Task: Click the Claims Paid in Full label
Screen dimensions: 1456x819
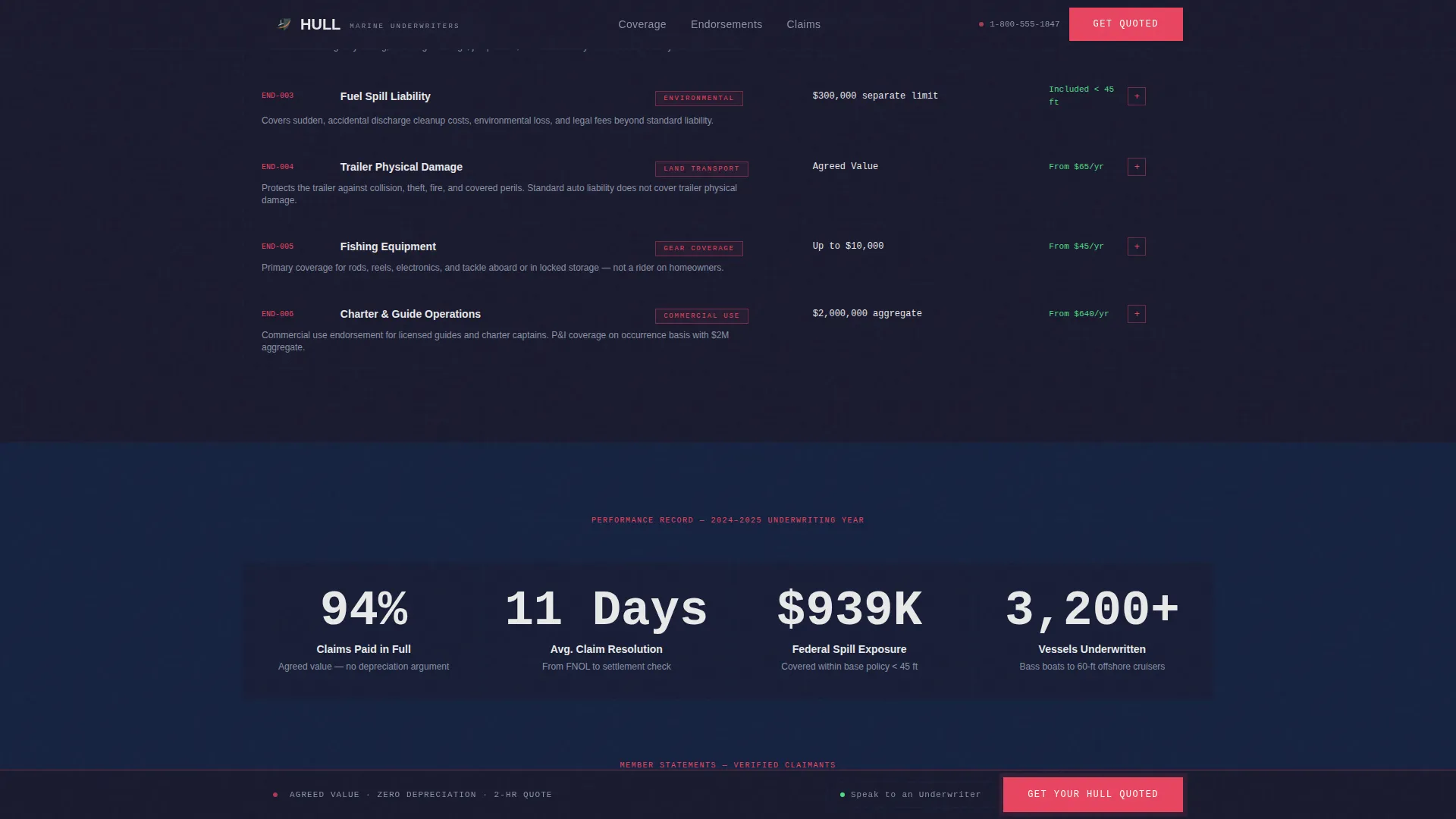Action: pos(364,649)
